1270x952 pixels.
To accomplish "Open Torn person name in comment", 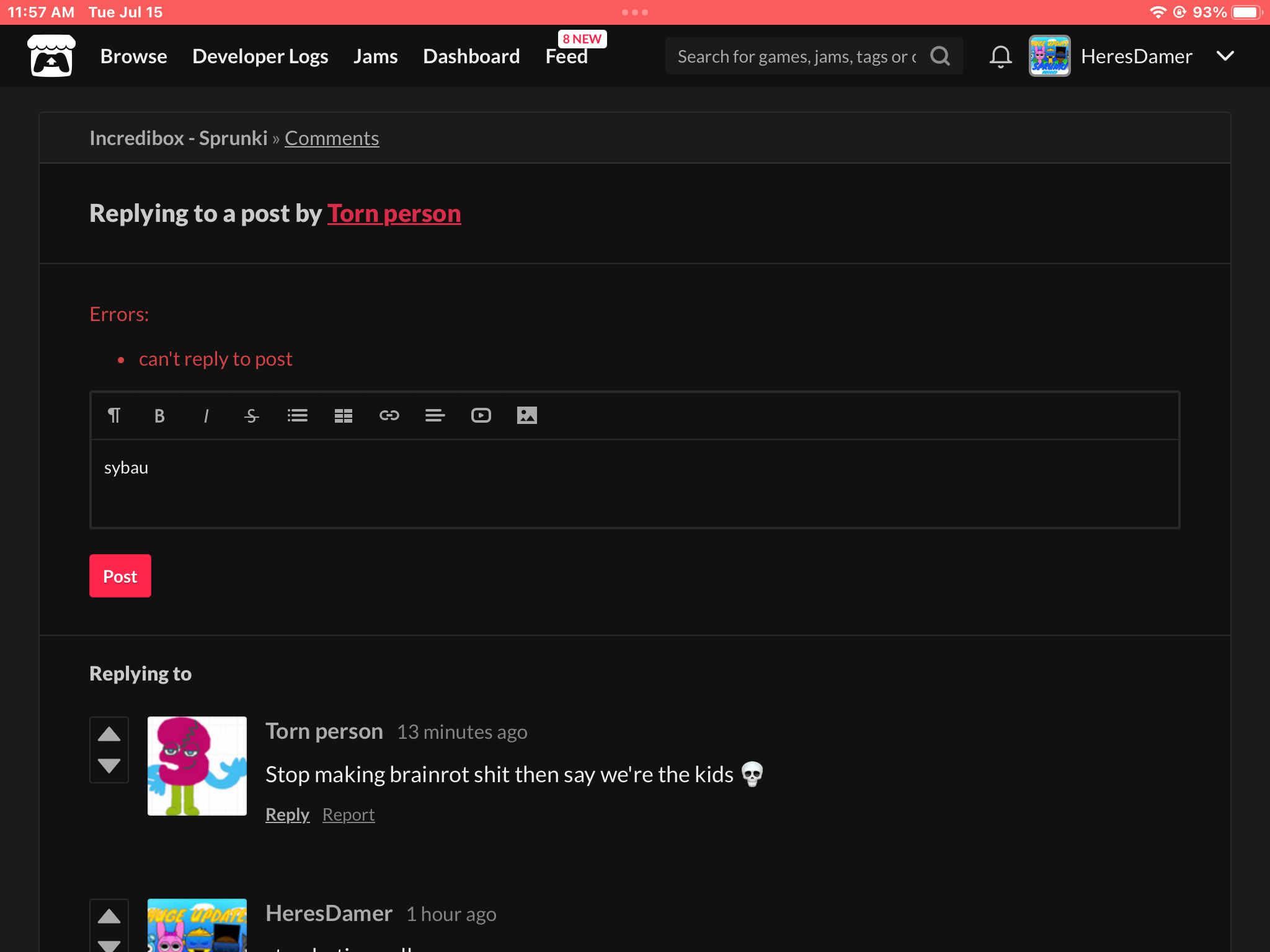I will click(324, 731).
